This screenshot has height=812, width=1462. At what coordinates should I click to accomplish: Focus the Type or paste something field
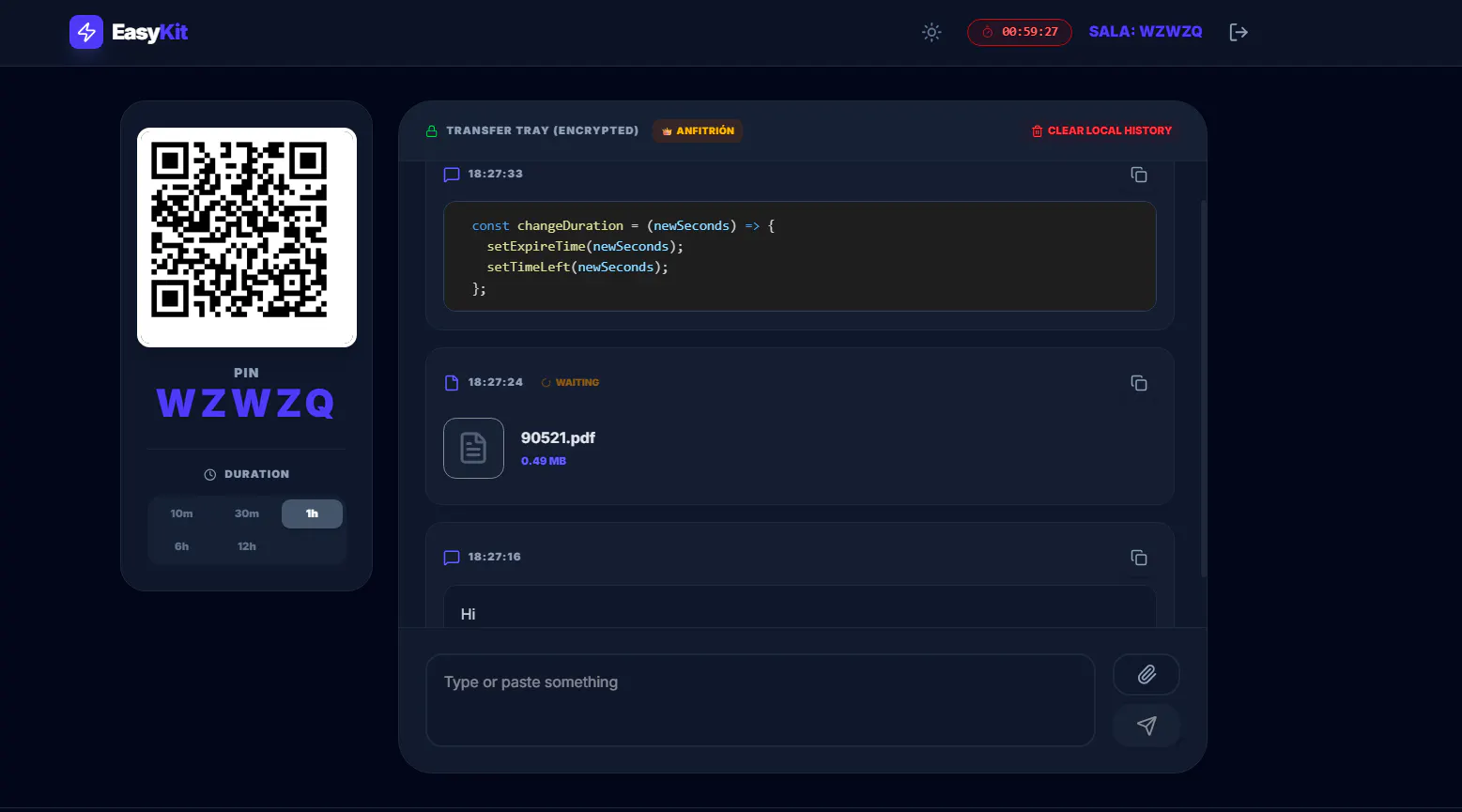pyautogui.click(x=761, y=700)
